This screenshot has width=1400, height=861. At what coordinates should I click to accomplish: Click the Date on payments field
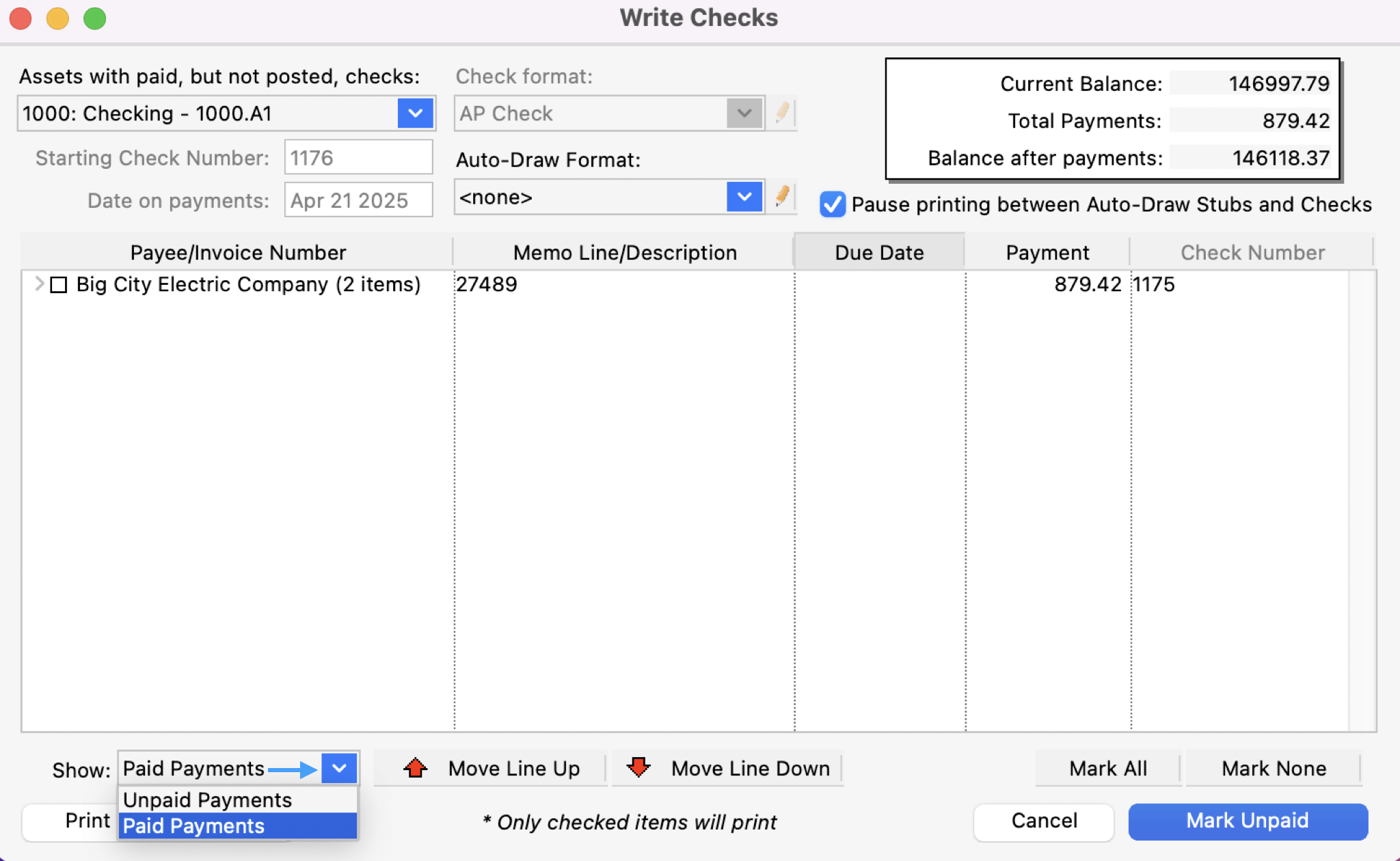(x=358, y=200)
